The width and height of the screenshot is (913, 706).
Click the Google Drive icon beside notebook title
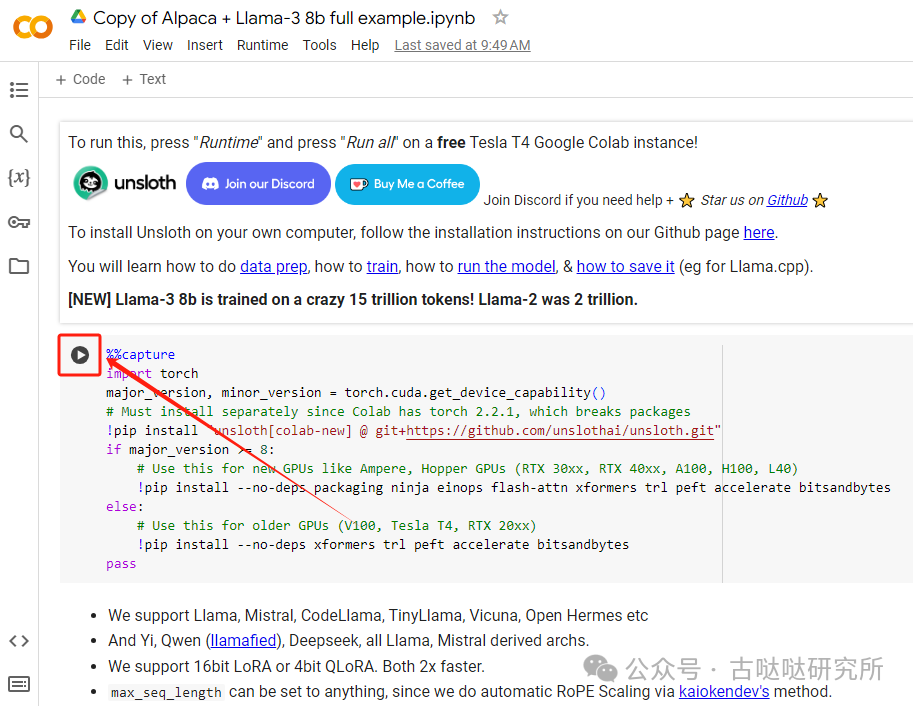79,17
